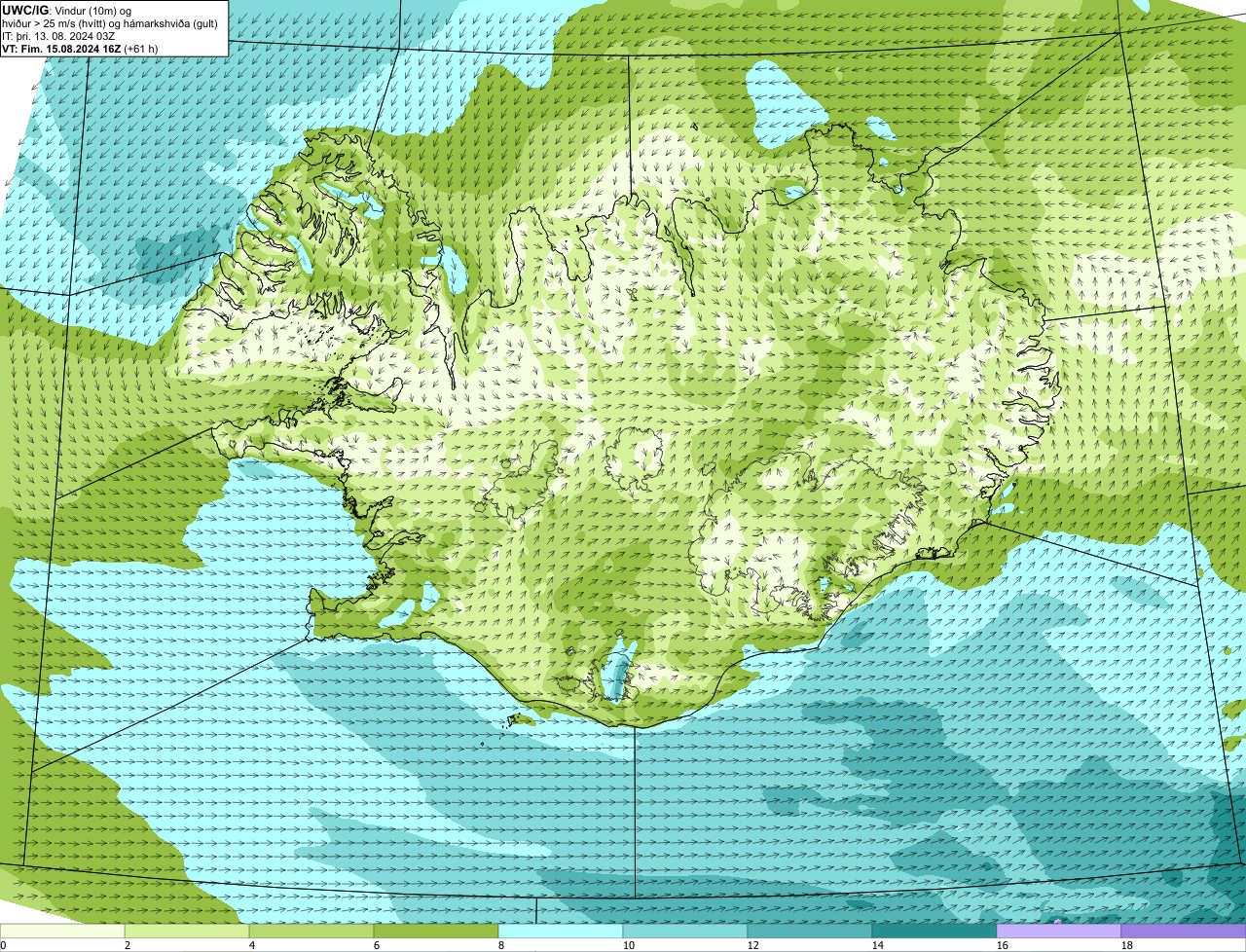Click the purple legend swatch above 18 m/s
This screenshot has height=952, width=1246.
tap(1184, 931)
